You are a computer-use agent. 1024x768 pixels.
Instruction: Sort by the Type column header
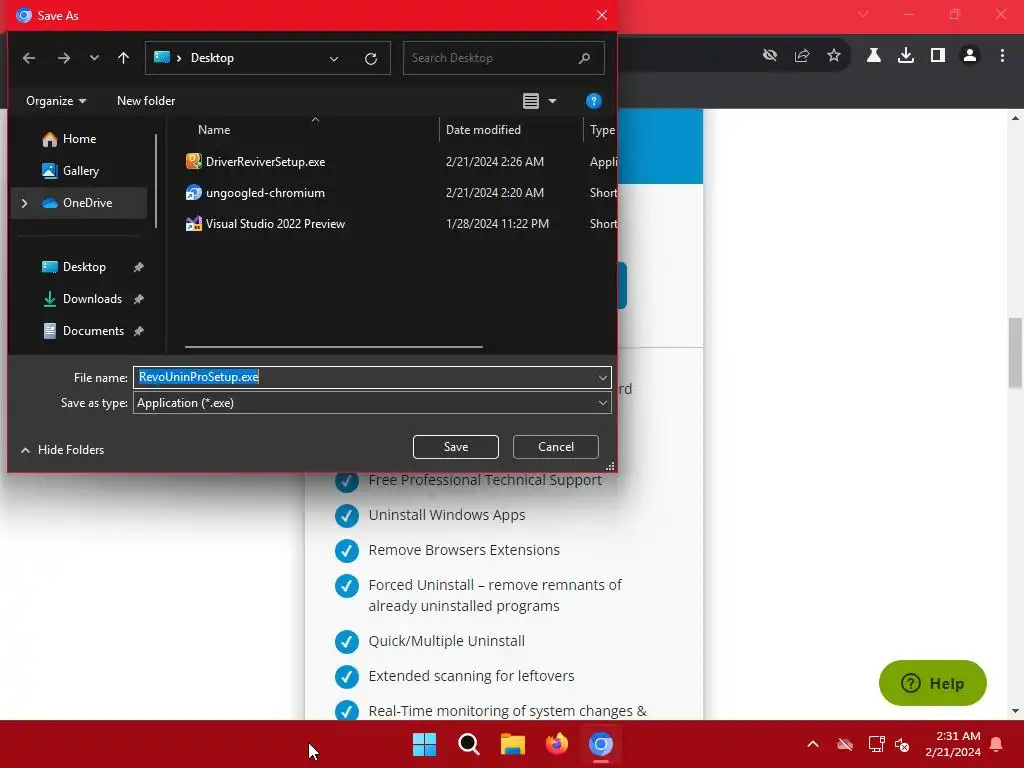click(601, 129)
